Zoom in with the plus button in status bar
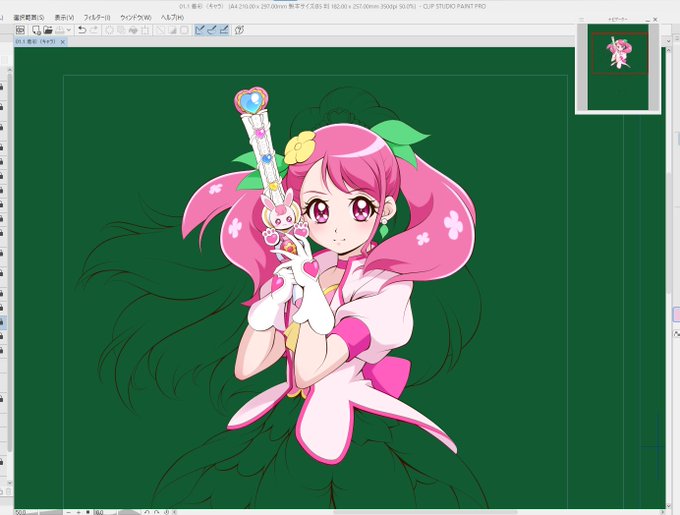This screenshot has width=680, height=515. (78, 512)
